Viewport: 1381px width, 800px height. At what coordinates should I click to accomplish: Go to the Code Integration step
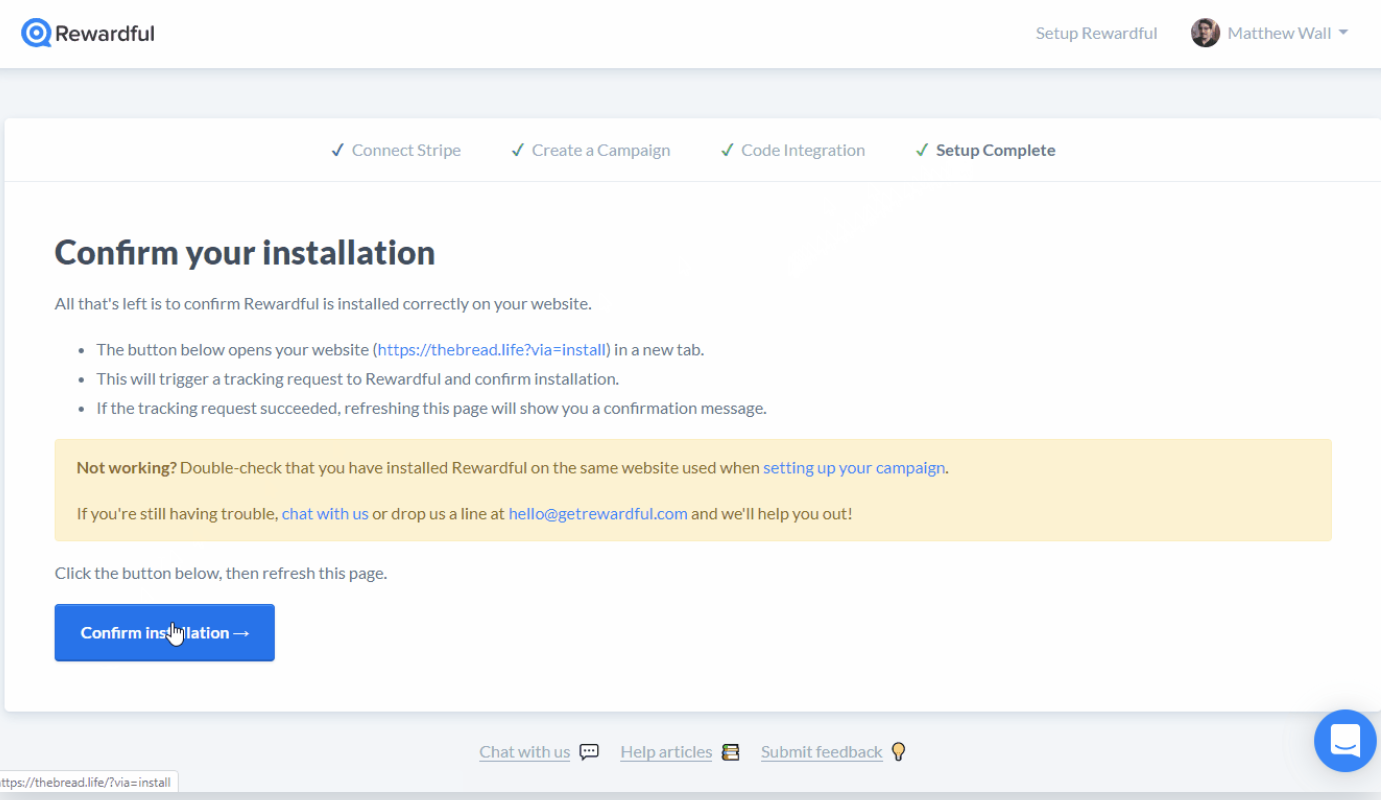793,150
